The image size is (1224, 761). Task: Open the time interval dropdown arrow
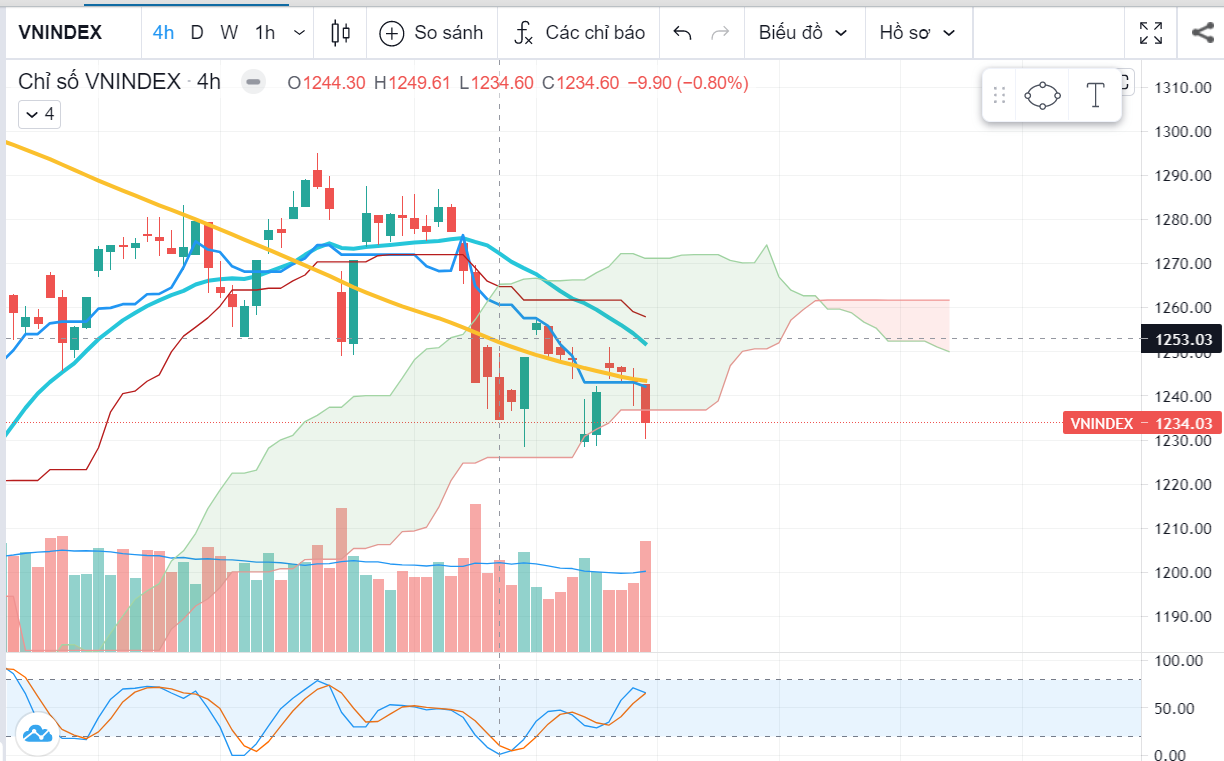(x=299, y=33)
